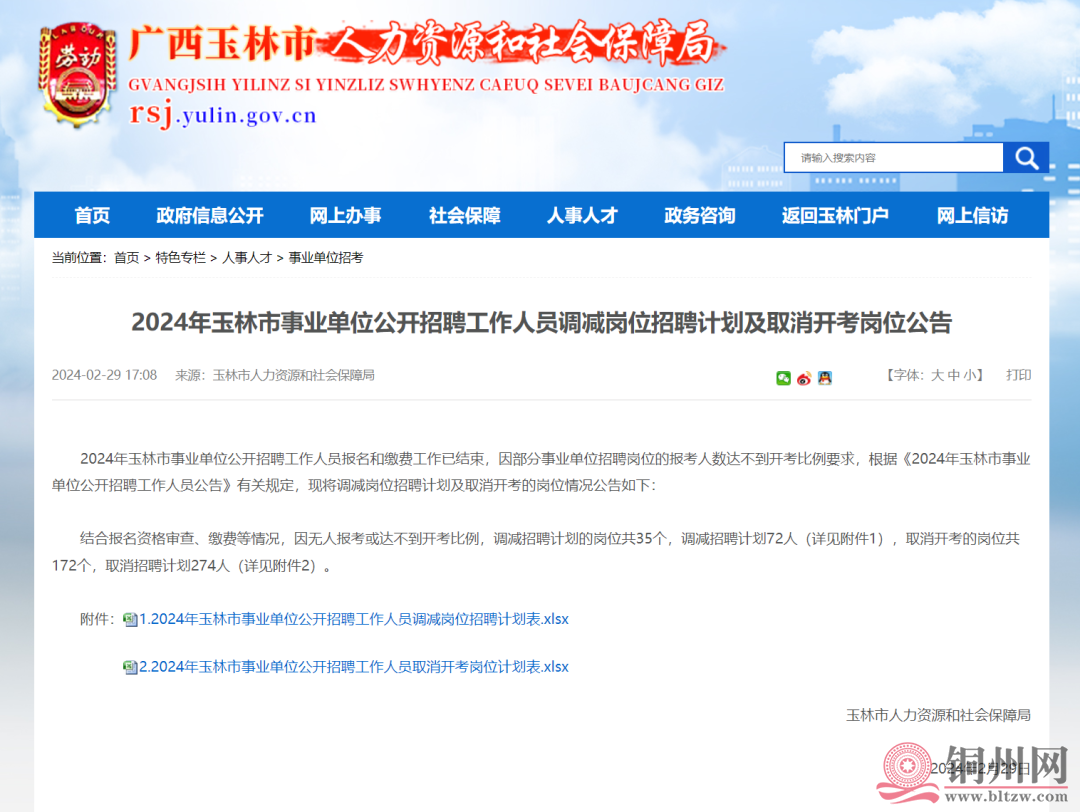Download attachment 2 取消开考岗位计划表.xlsx
Screen dimensions: 1080x812
click(x=354, y=666)
